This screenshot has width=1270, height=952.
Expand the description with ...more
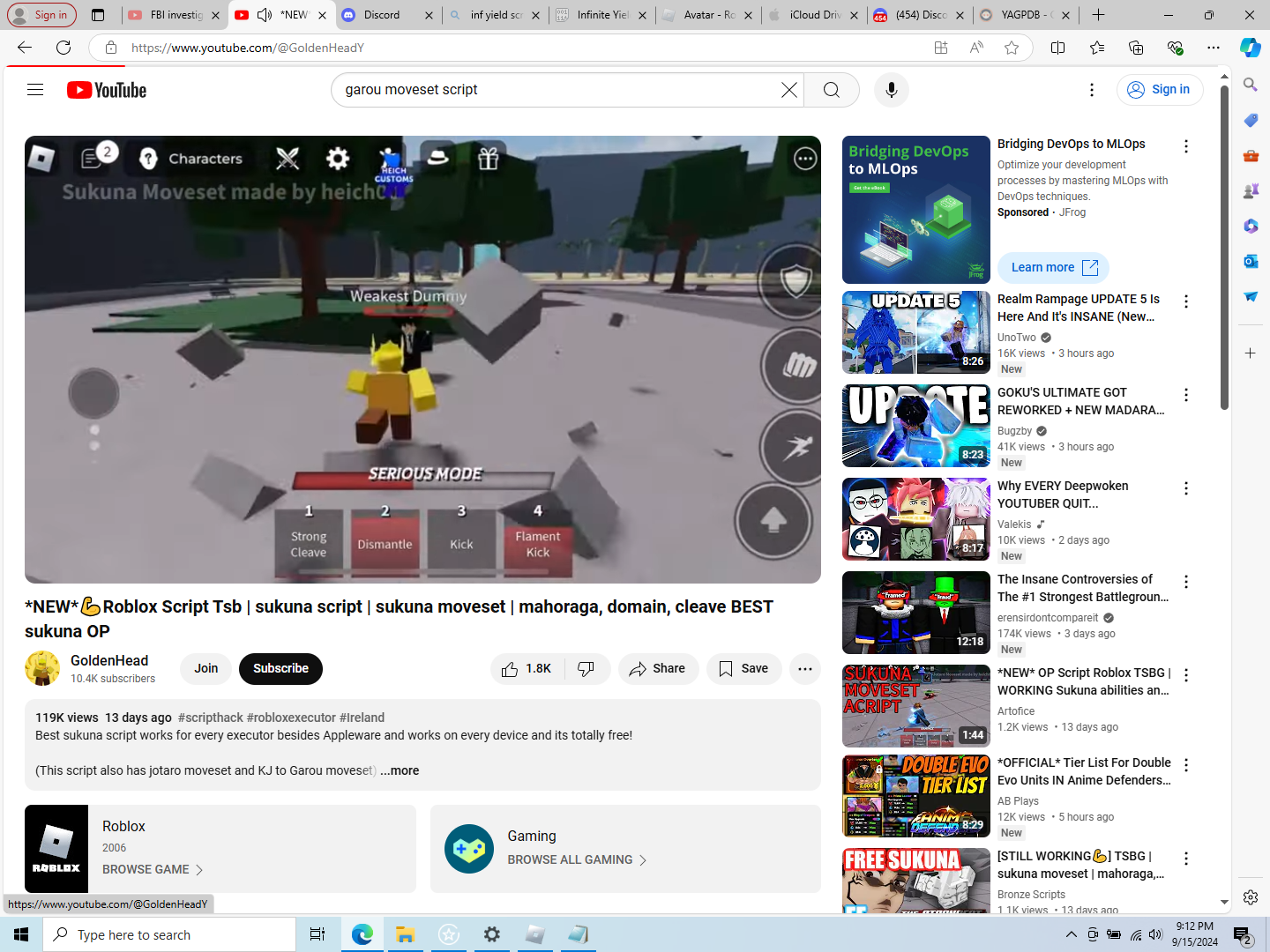click(400, 770)
